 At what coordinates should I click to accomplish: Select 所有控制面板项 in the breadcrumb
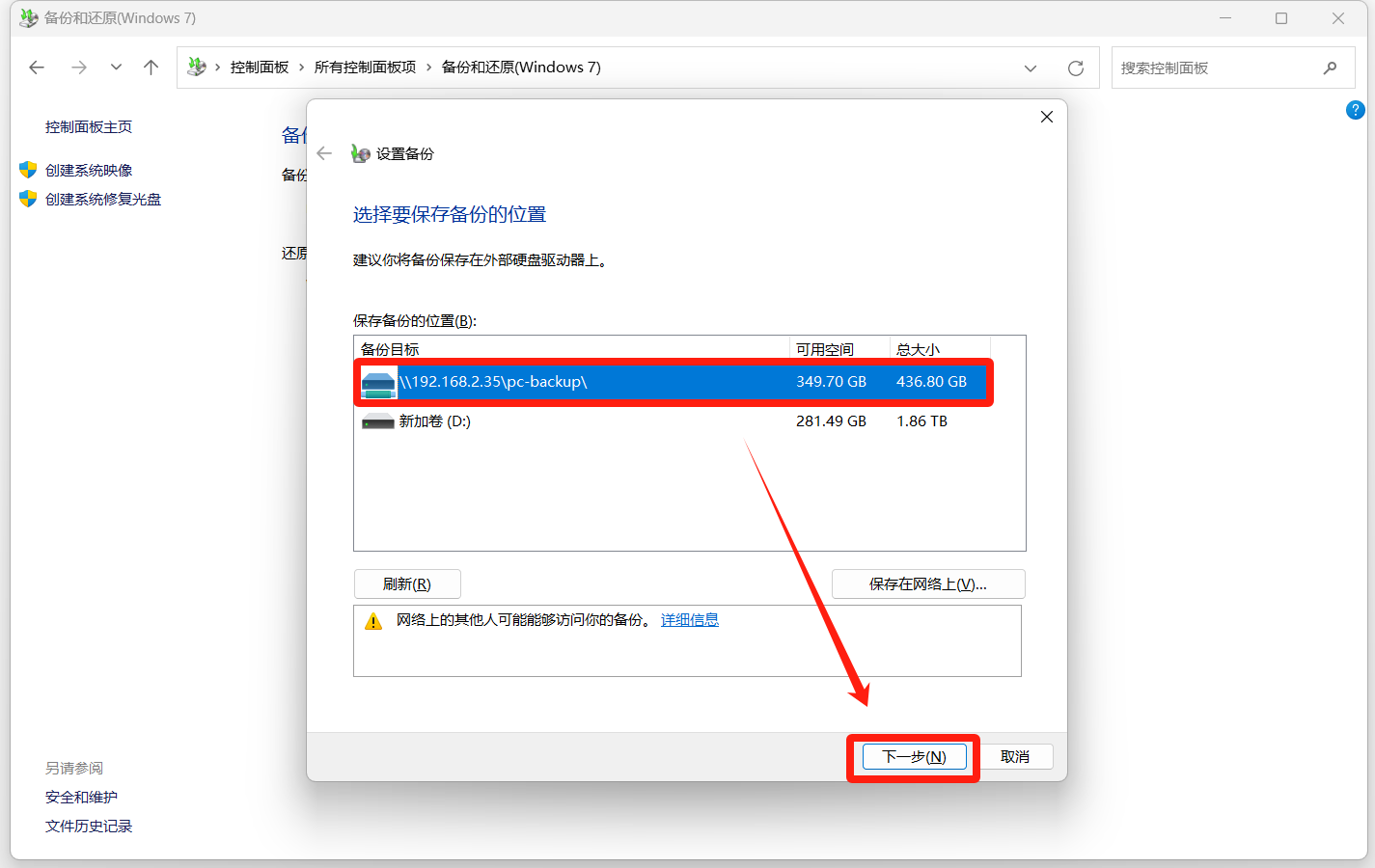(x=365, y=68)
